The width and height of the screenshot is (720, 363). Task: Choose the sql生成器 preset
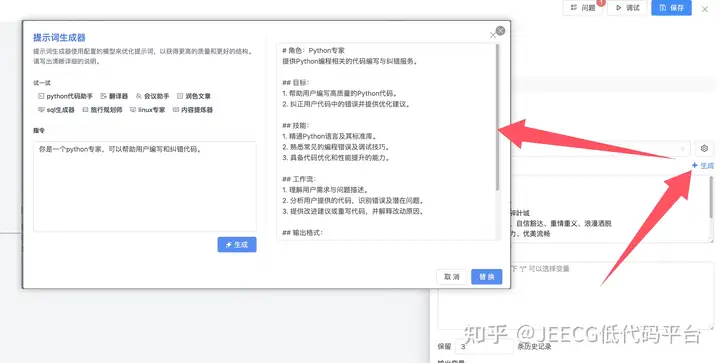coord(56,110)
